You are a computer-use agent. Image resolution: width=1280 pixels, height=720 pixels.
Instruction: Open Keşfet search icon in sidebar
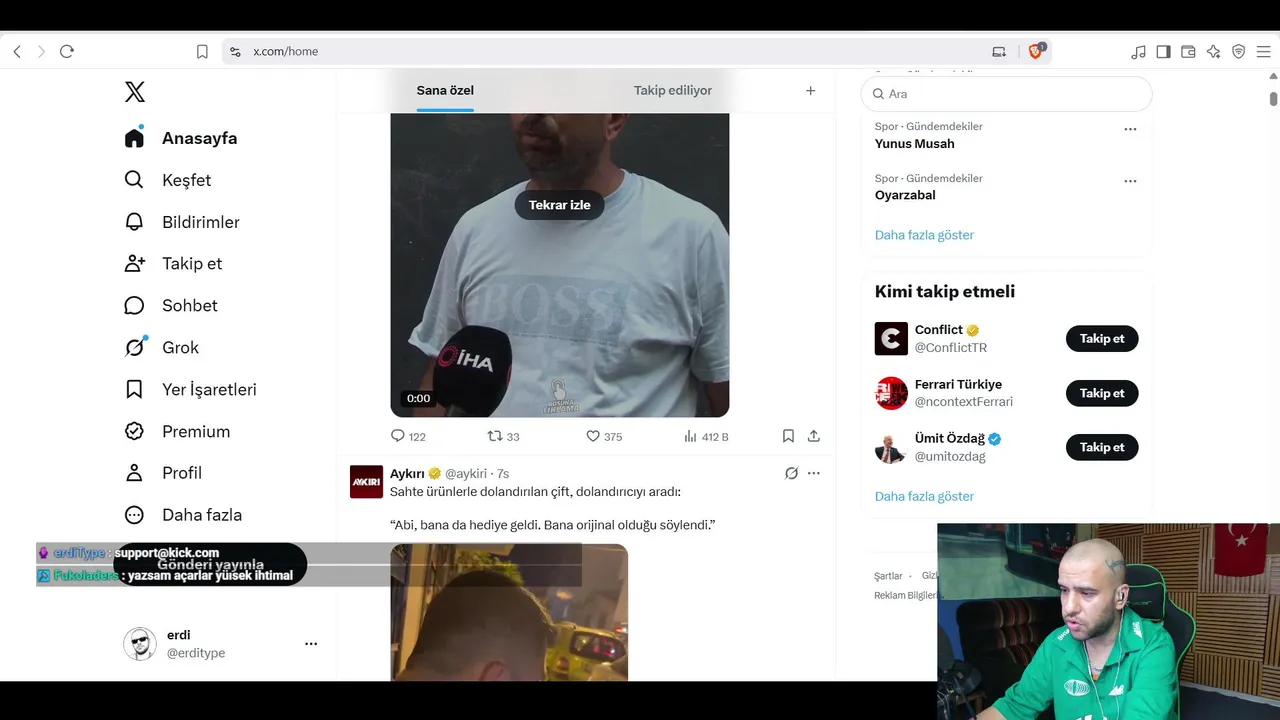click(134, 180)
